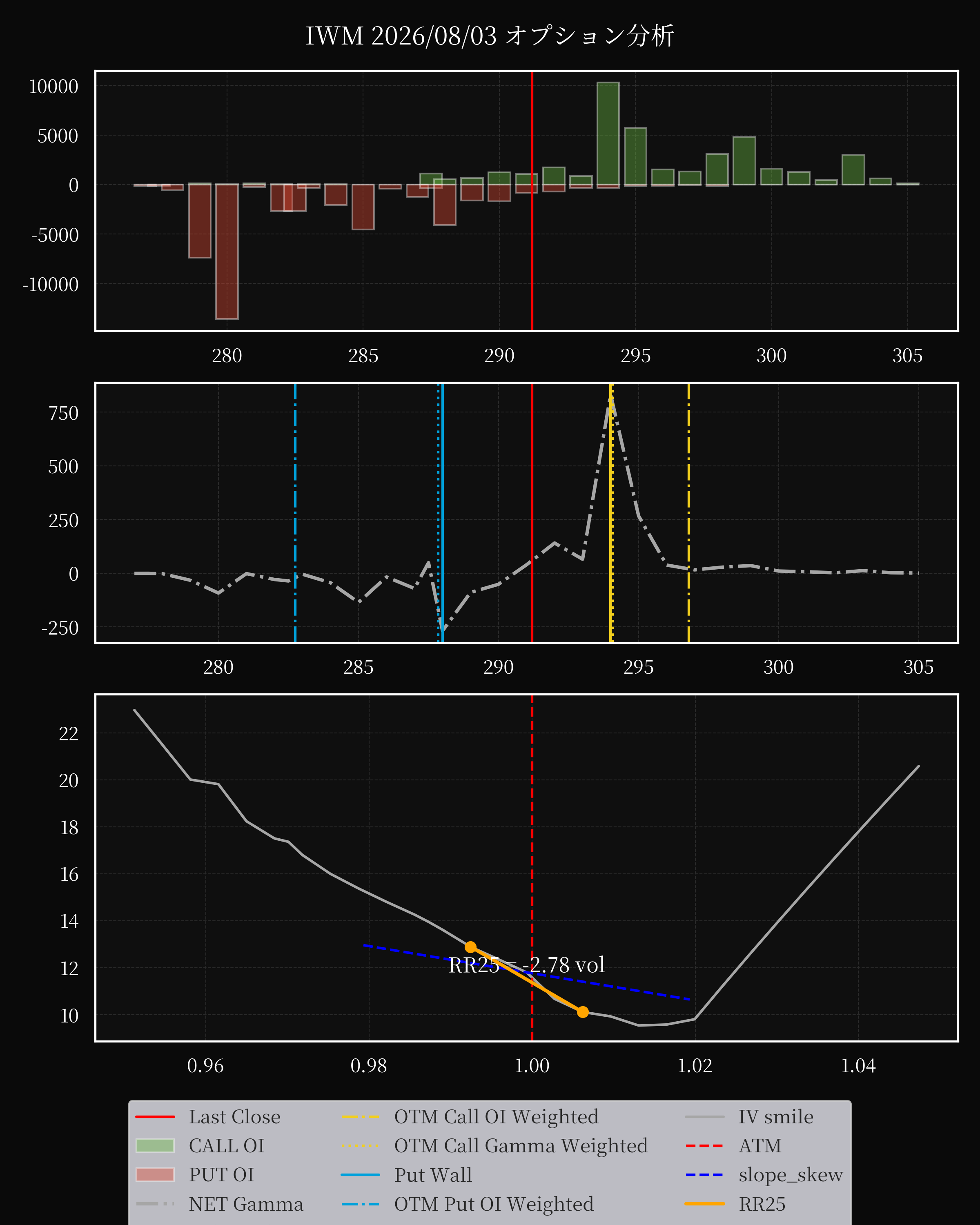Click the PUT OI red legend swatch
Viewport: 980px width, 1225px height.
(155, 1175)
